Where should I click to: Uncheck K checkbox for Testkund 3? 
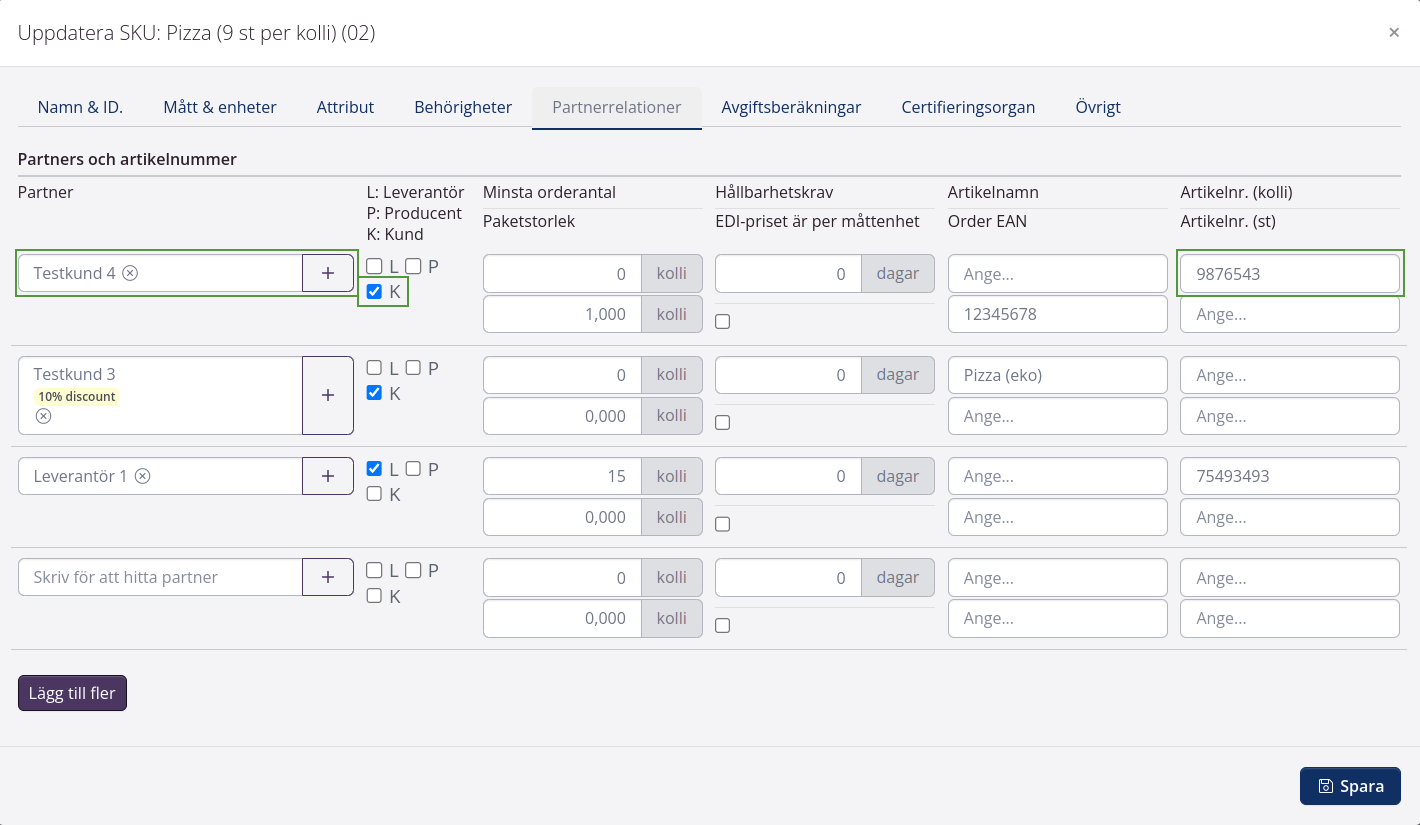[374, 393]
